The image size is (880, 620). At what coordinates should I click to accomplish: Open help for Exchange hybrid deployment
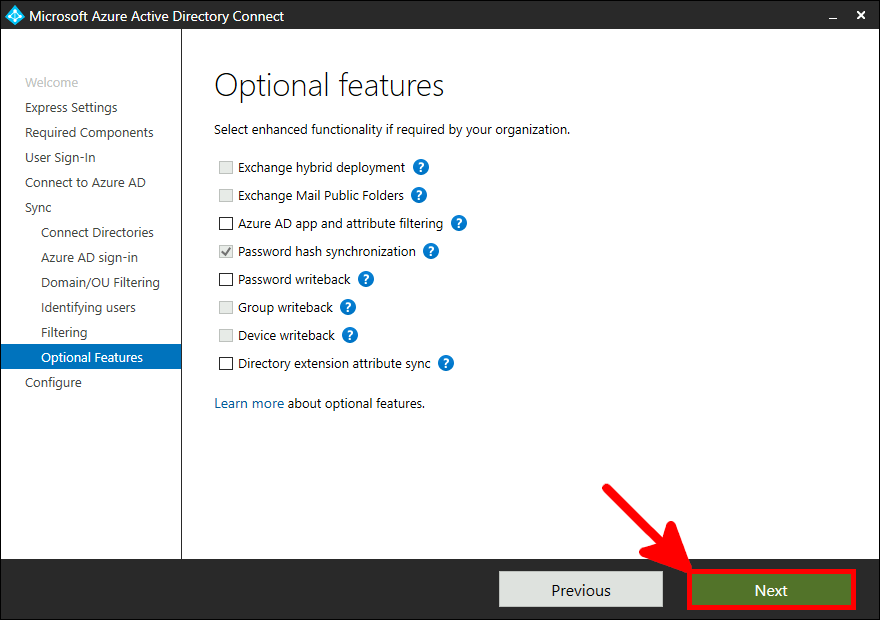(x=420, y=167)
